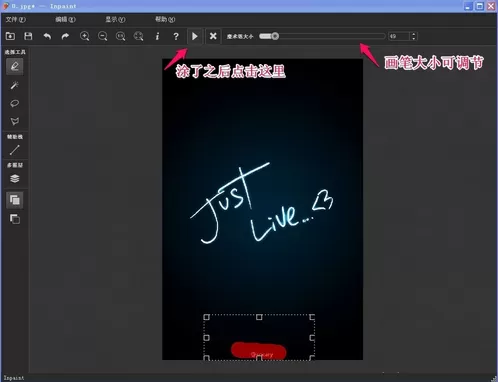
Task: Open the 文件 (File) menu
Action: [15, 20]
